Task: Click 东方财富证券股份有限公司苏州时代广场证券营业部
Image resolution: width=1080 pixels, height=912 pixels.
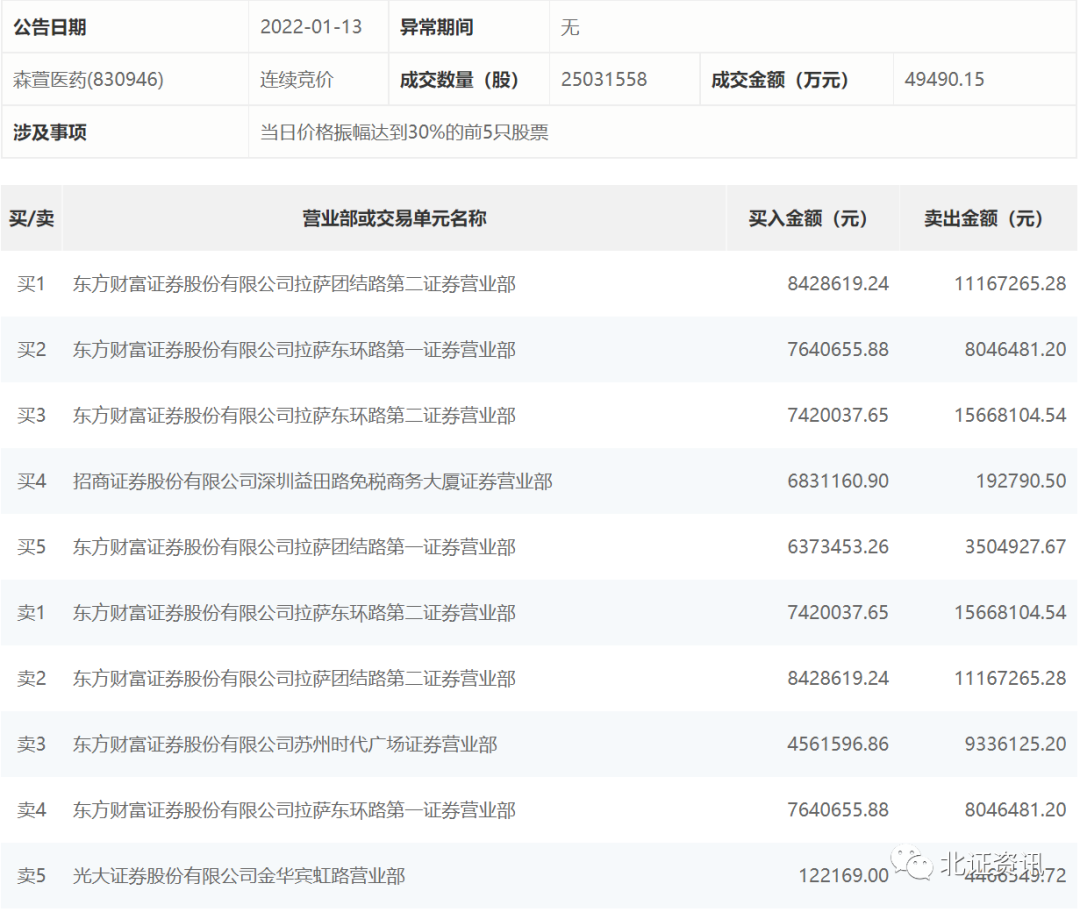Action: point(285,744)
